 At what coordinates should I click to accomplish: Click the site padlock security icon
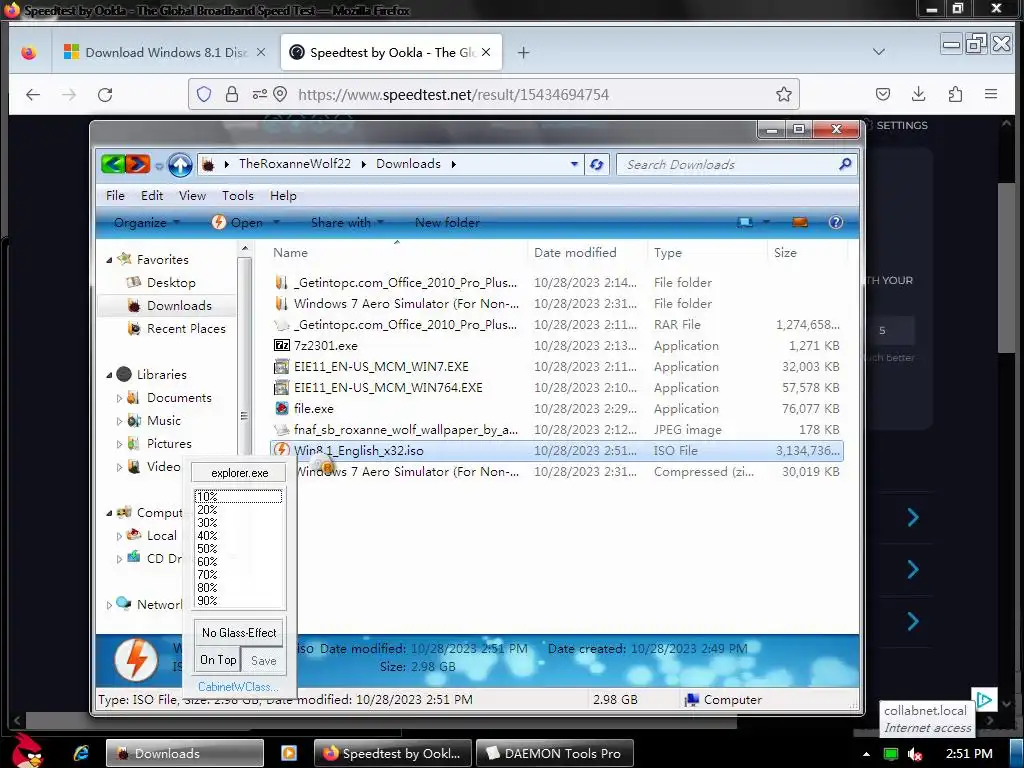[232, 95]
